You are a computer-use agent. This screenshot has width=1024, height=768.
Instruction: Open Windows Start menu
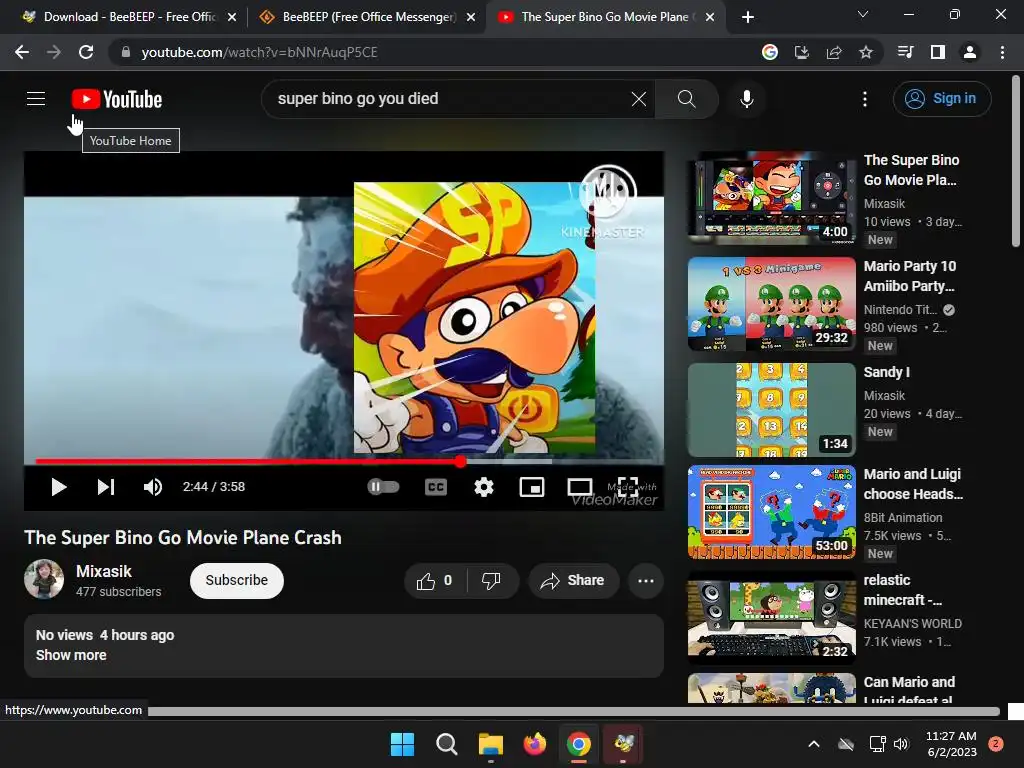(x=402, y=744)
